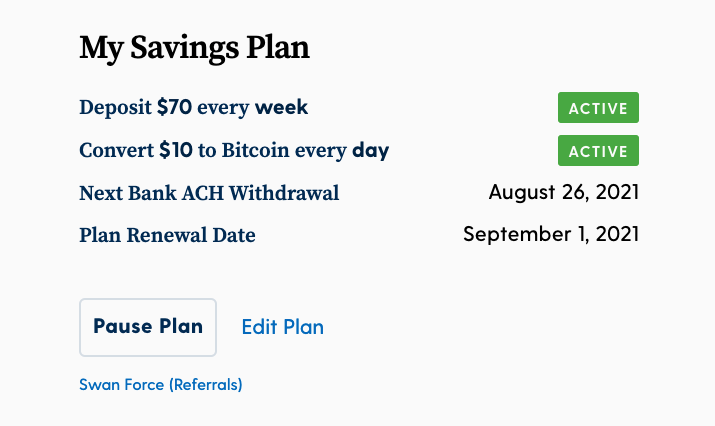Screen dimensions: 715x426
Task: Click the September 1, 2021 renewal date
Action: pyautogui.click(x=550, y=235)
